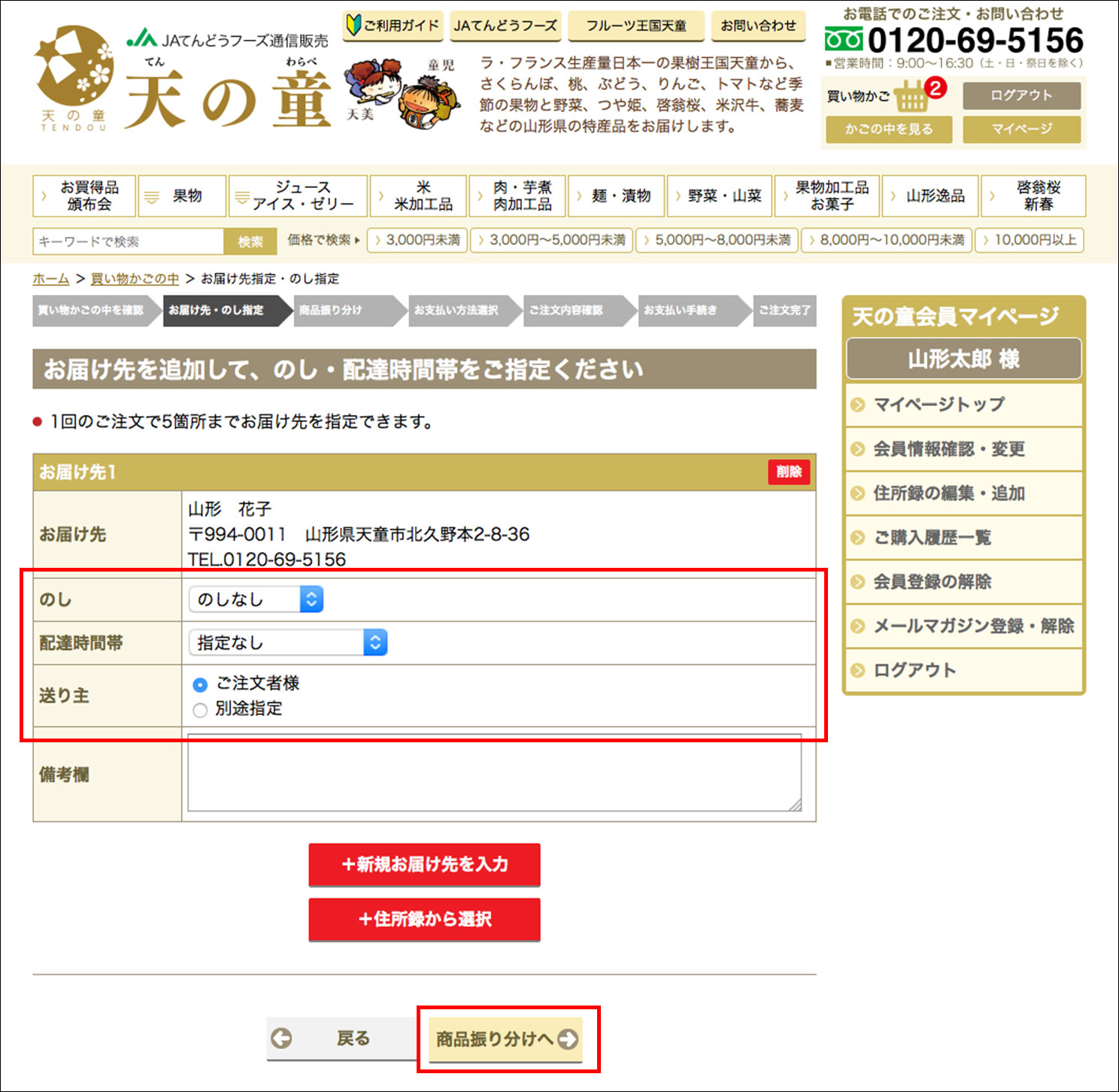Expand the 果物 category menu

point(182,196)
